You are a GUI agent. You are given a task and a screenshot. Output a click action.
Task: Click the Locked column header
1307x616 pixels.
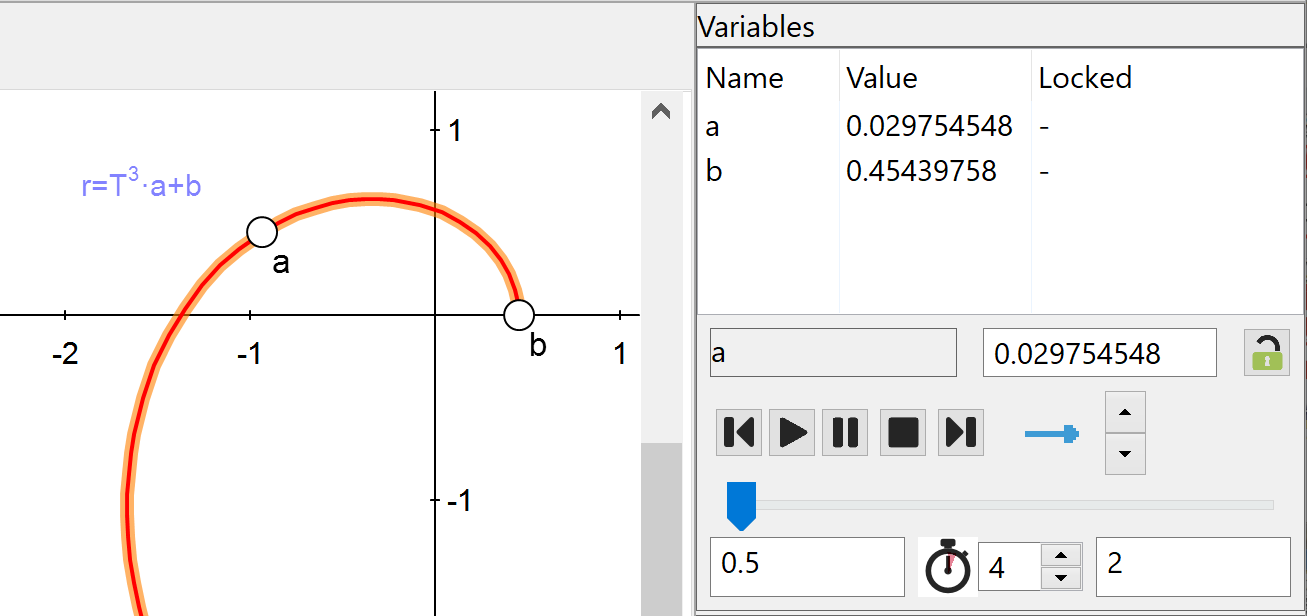click(x=1085, y=78)
